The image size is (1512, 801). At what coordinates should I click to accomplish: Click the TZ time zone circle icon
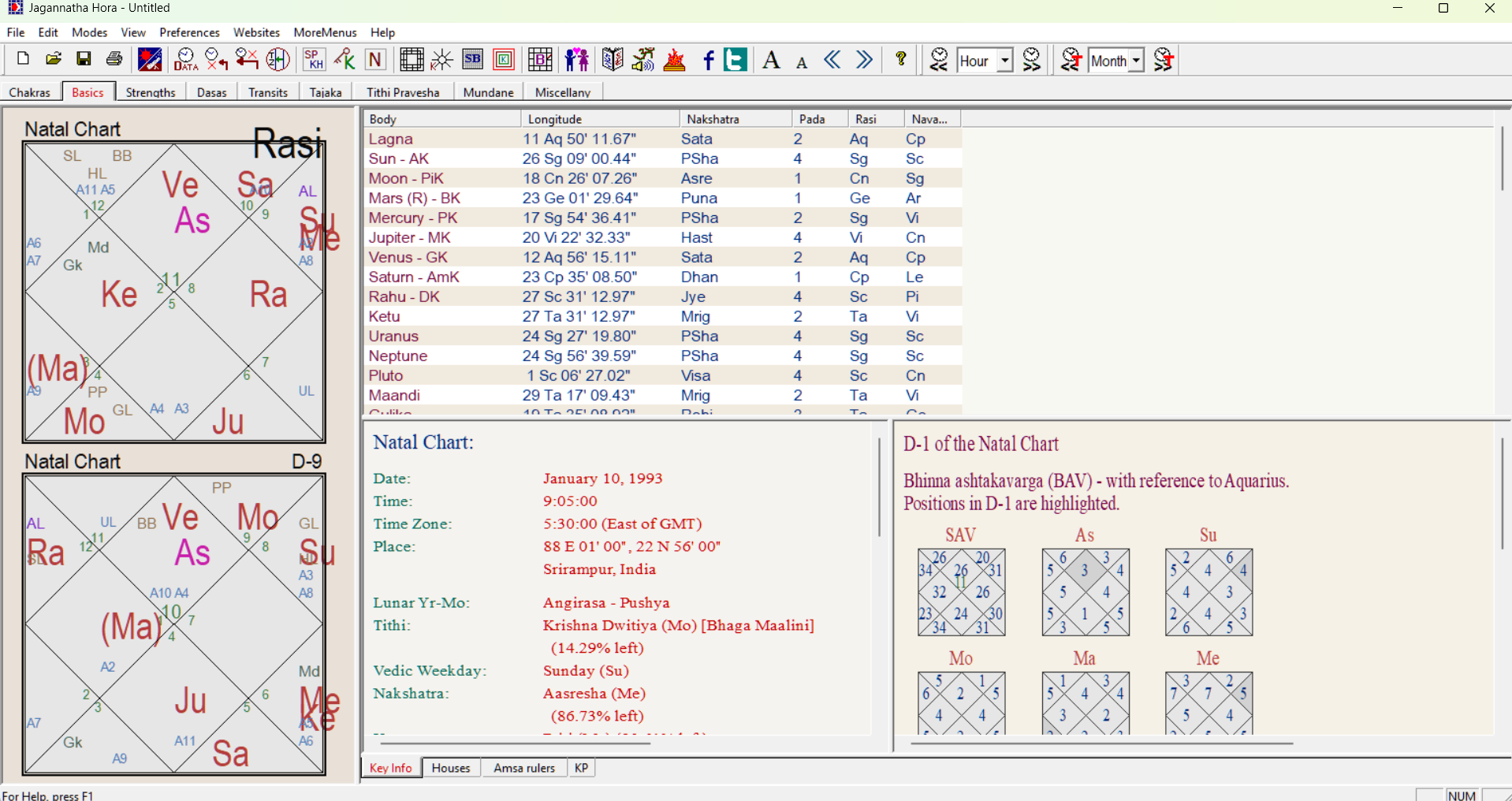tap(277, 59)
